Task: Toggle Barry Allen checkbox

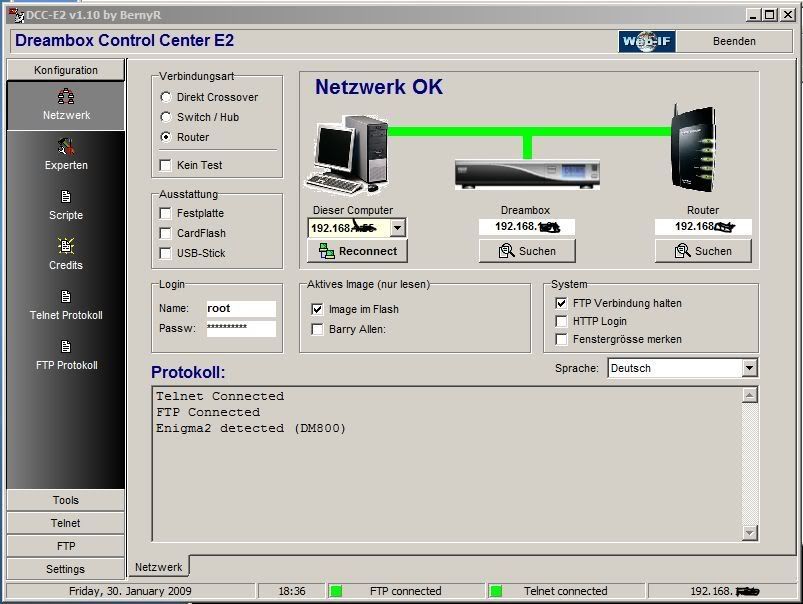Action: [x=318, y=329]
